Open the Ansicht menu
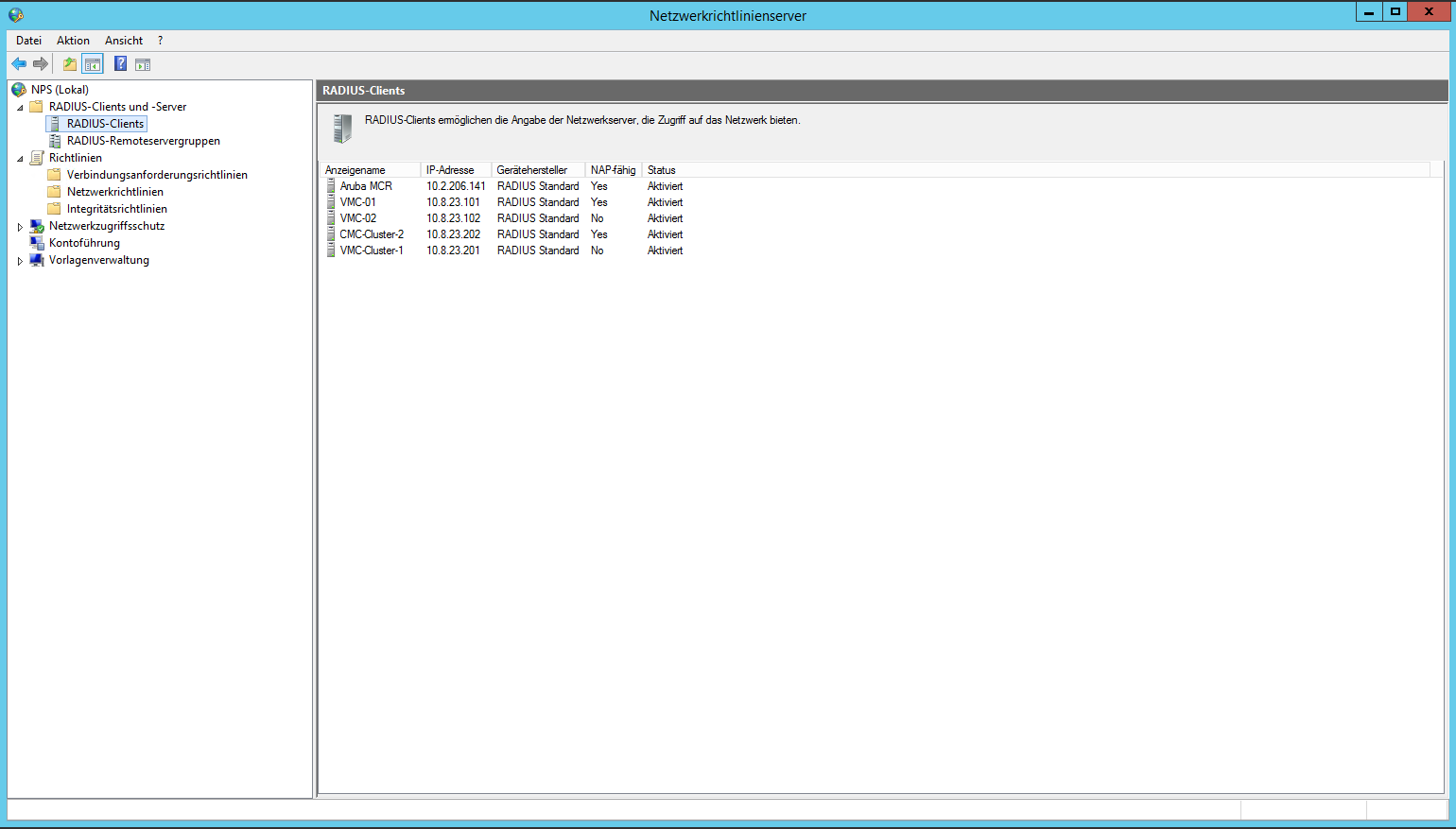Screen dimensions: 1456x829 point(124,41)
